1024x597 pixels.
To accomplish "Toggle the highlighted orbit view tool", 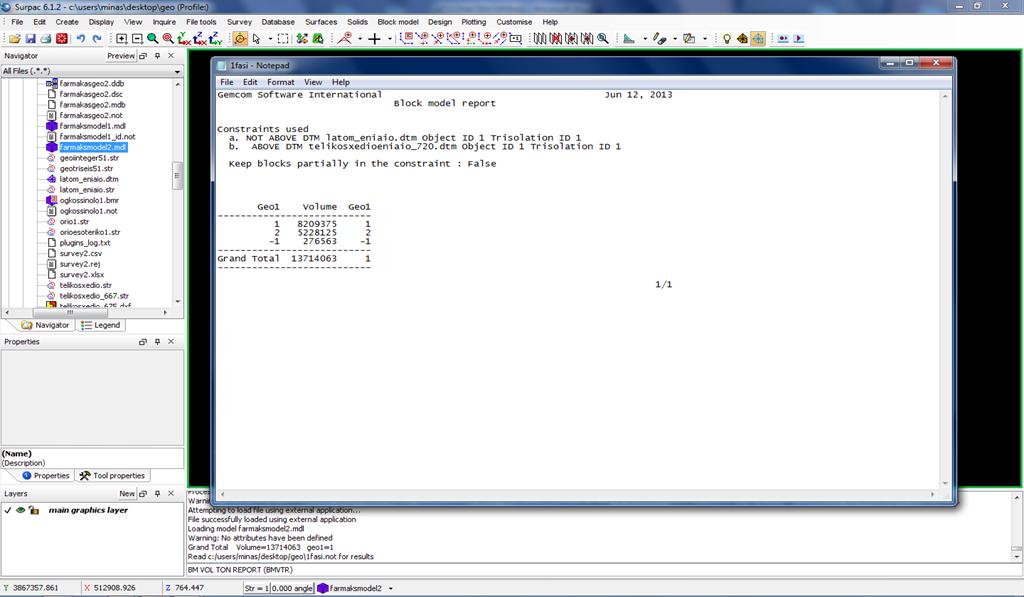I will coord(240,39).
